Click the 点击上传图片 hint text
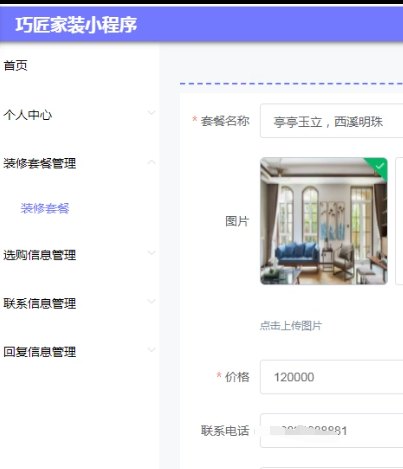The image size is (403, 469). pos(291,326)
